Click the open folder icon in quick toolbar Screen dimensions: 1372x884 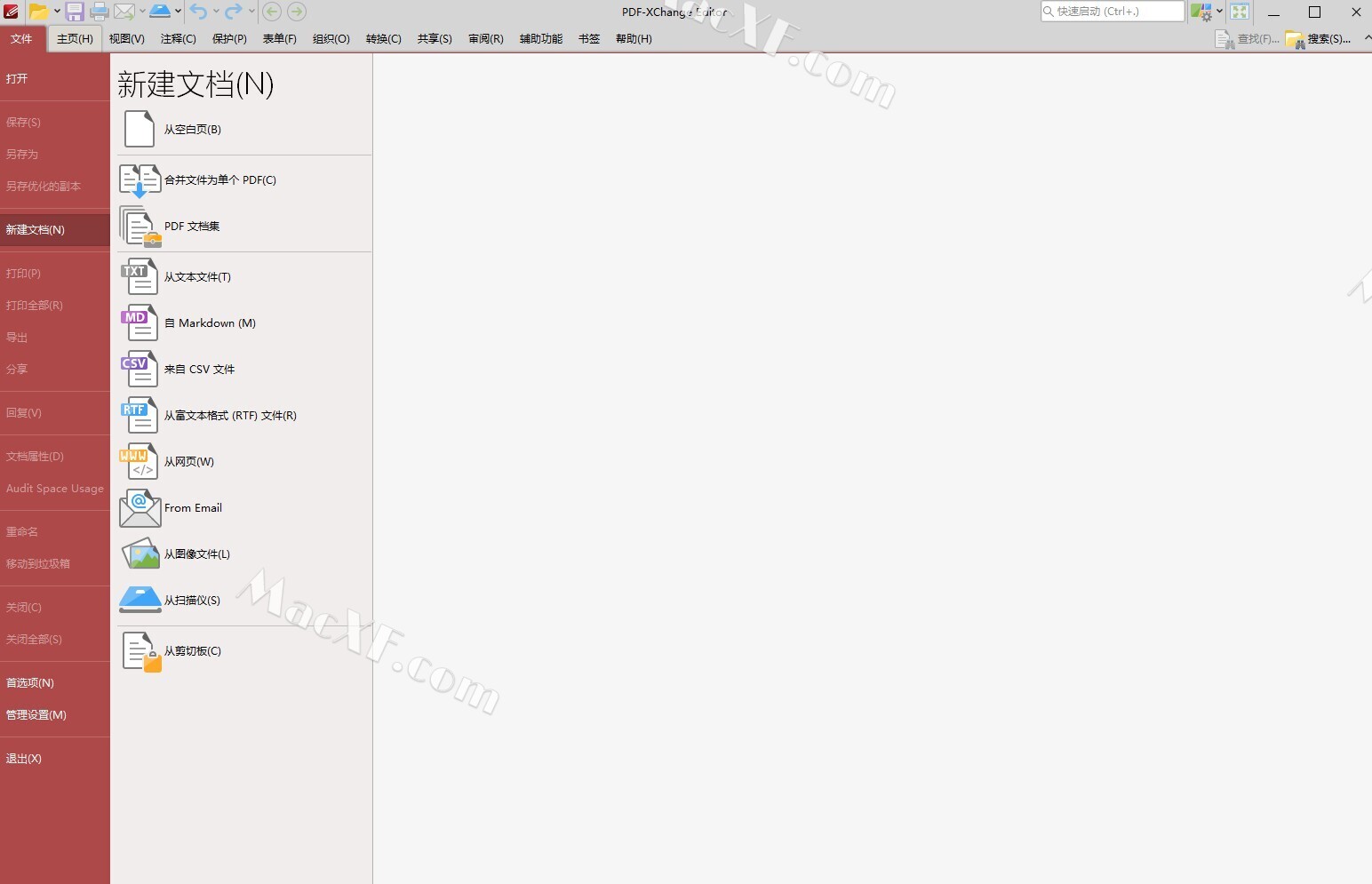(x=38, y=12)
